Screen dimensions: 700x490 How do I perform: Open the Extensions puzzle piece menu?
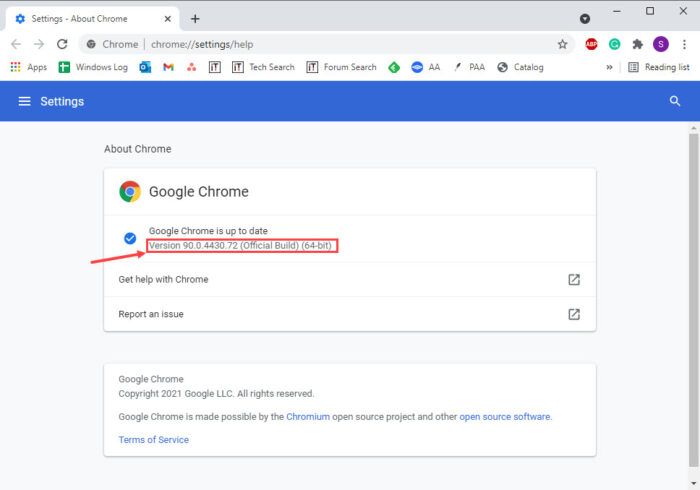point(638,44)
